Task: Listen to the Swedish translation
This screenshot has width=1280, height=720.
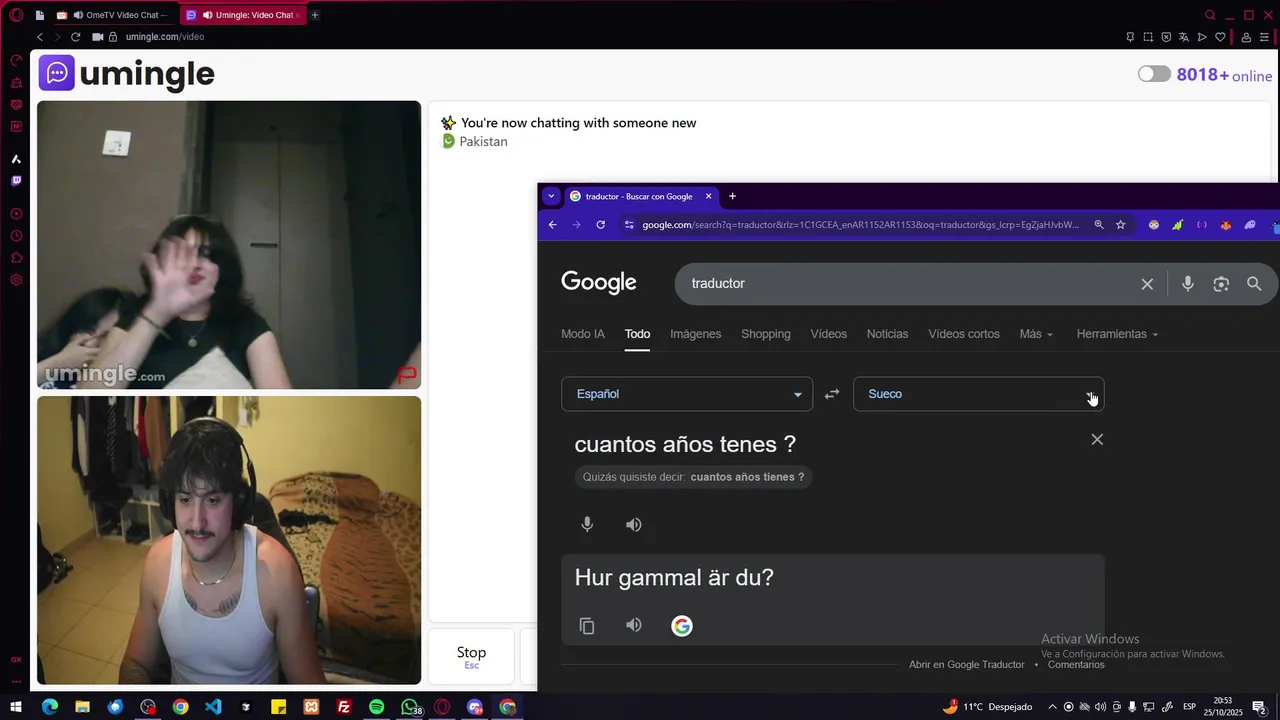Action: click(x=634, y=625)
